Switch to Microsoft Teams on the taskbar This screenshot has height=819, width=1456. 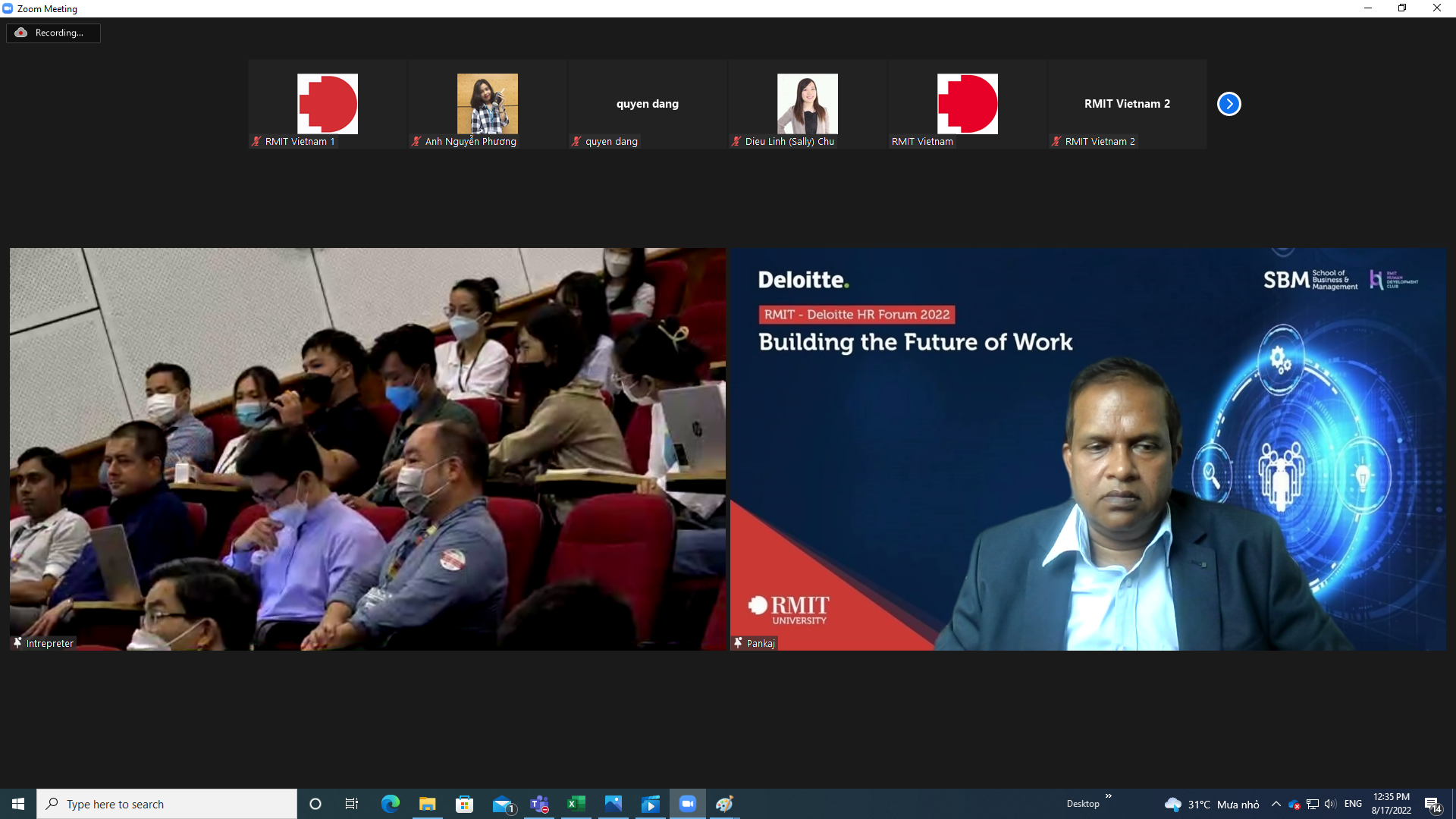pyautogui.click(x=539, y=804)
